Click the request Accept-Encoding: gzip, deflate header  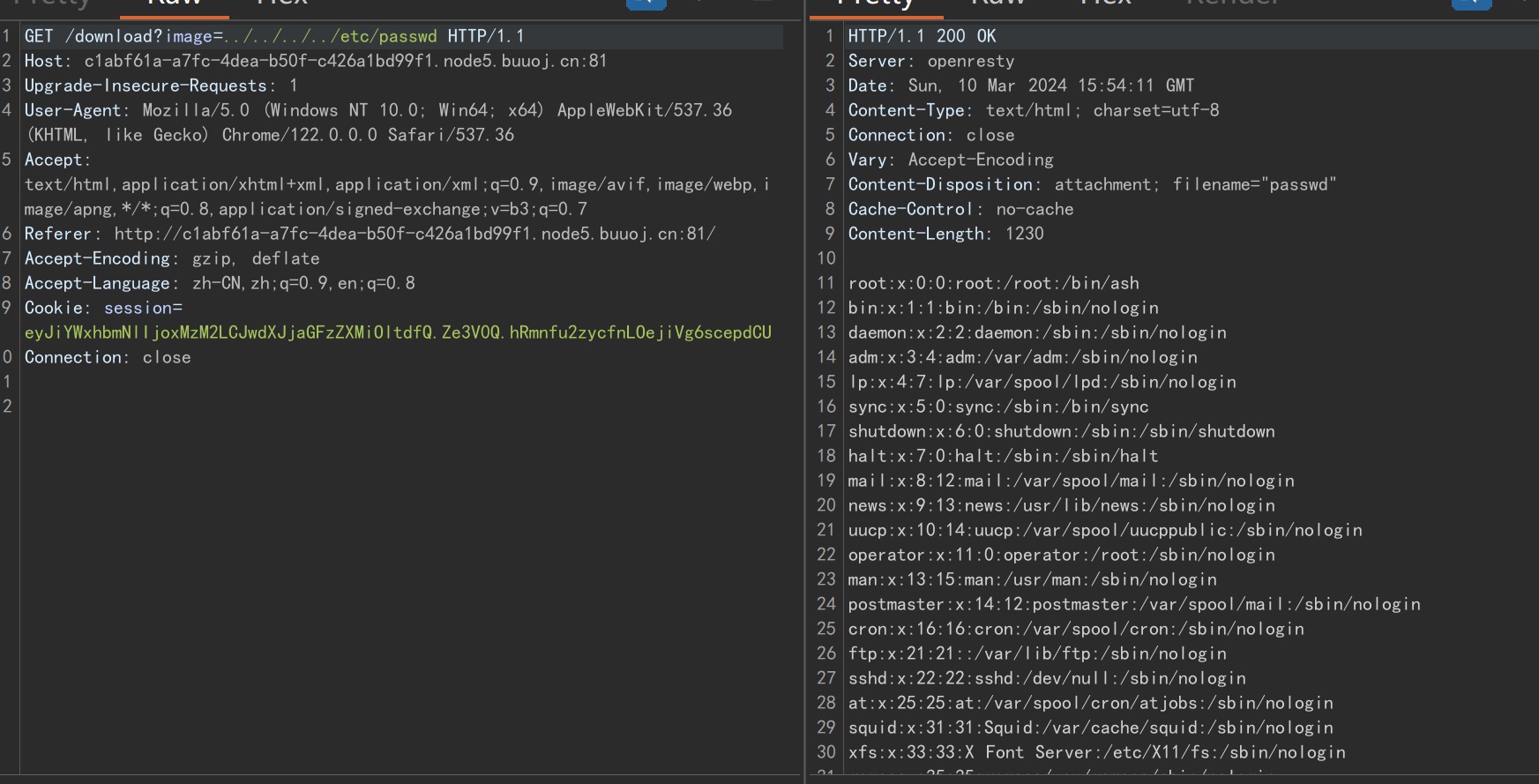click(172, 258)
